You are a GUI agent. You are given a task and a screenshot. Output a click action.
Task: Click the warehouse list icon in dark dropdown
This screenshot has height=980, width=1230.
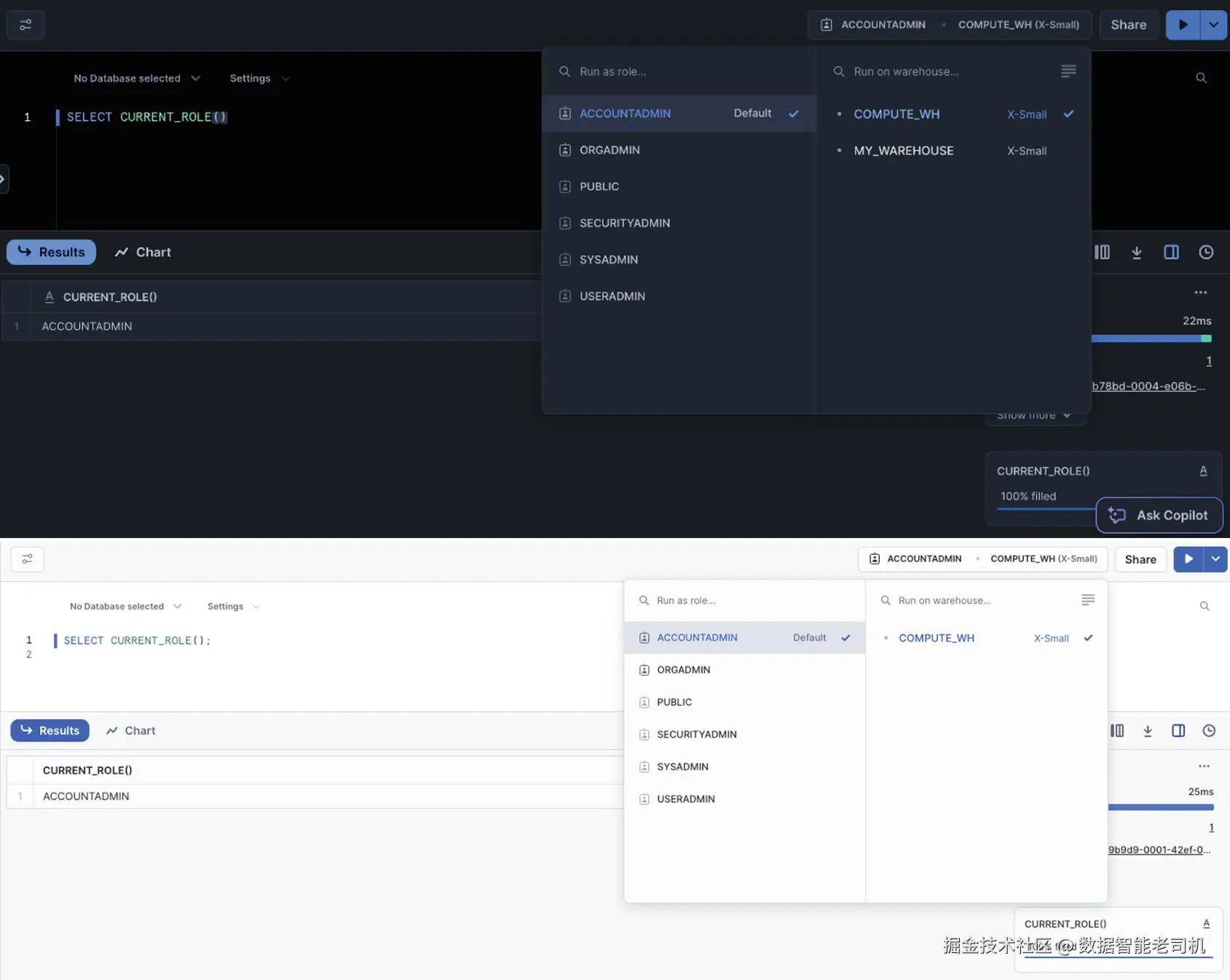click(1068, 71)
